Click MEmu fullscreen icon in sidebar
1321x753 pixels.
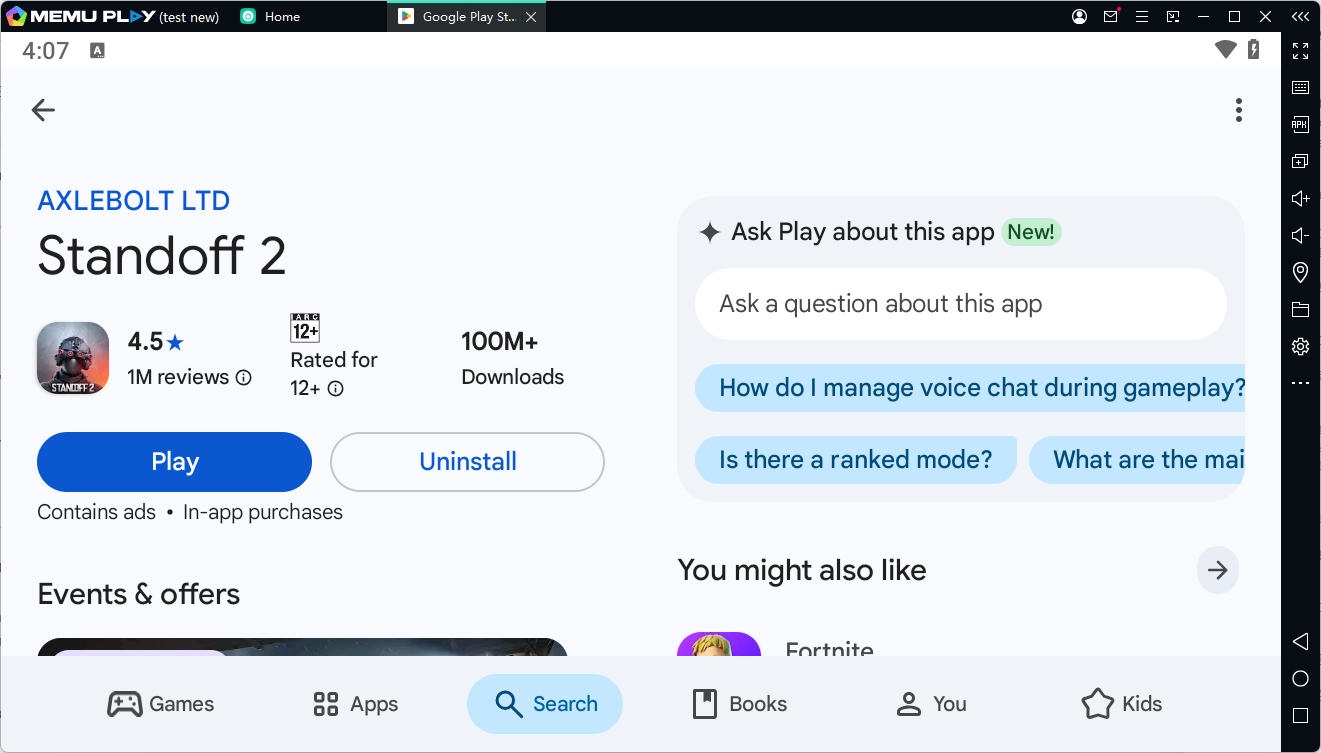(x=1300, y=51)
